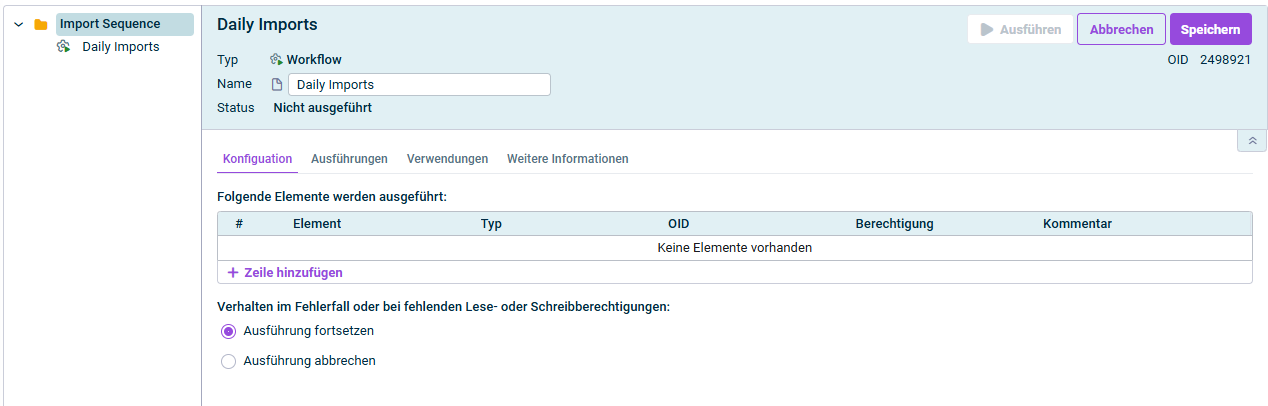Save the workflow with Speichern
Viewport: 1268px width, 406px height.
point(1210,30)
